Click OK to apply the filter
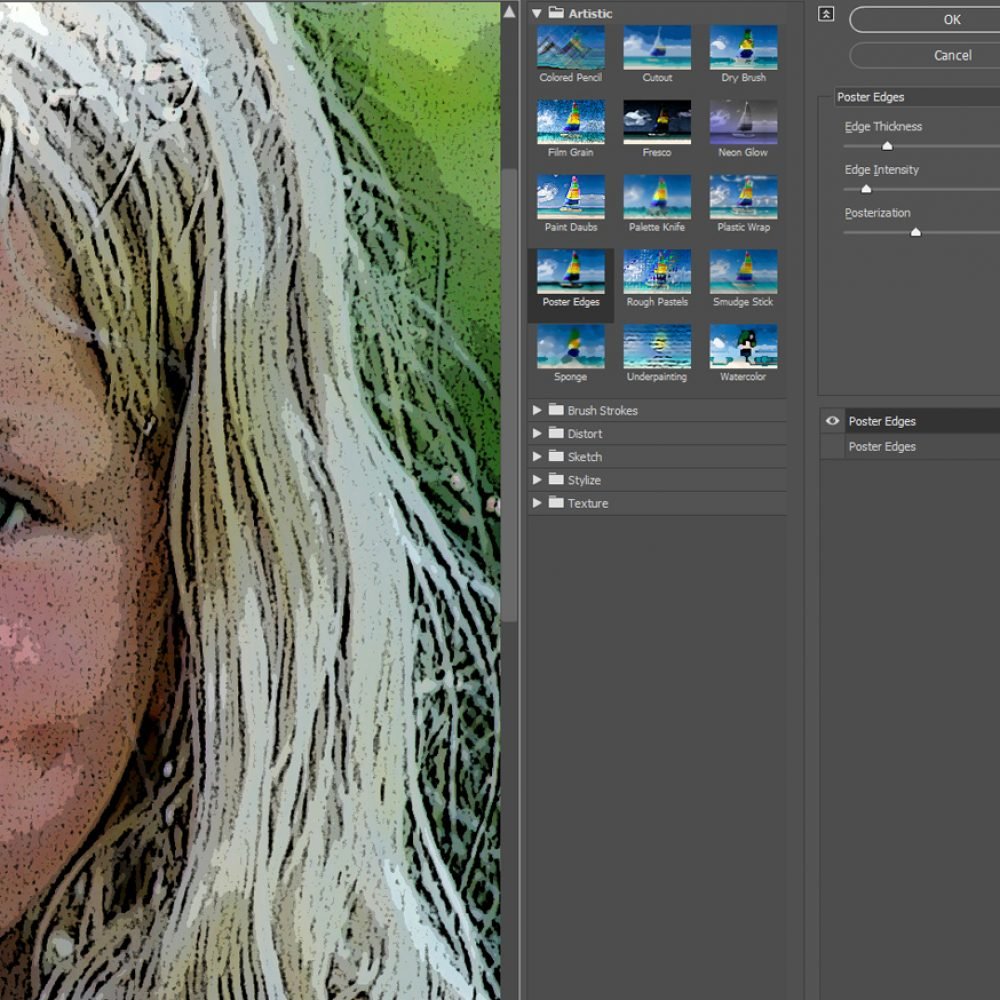The image size is (1000, 1000). 950,19
